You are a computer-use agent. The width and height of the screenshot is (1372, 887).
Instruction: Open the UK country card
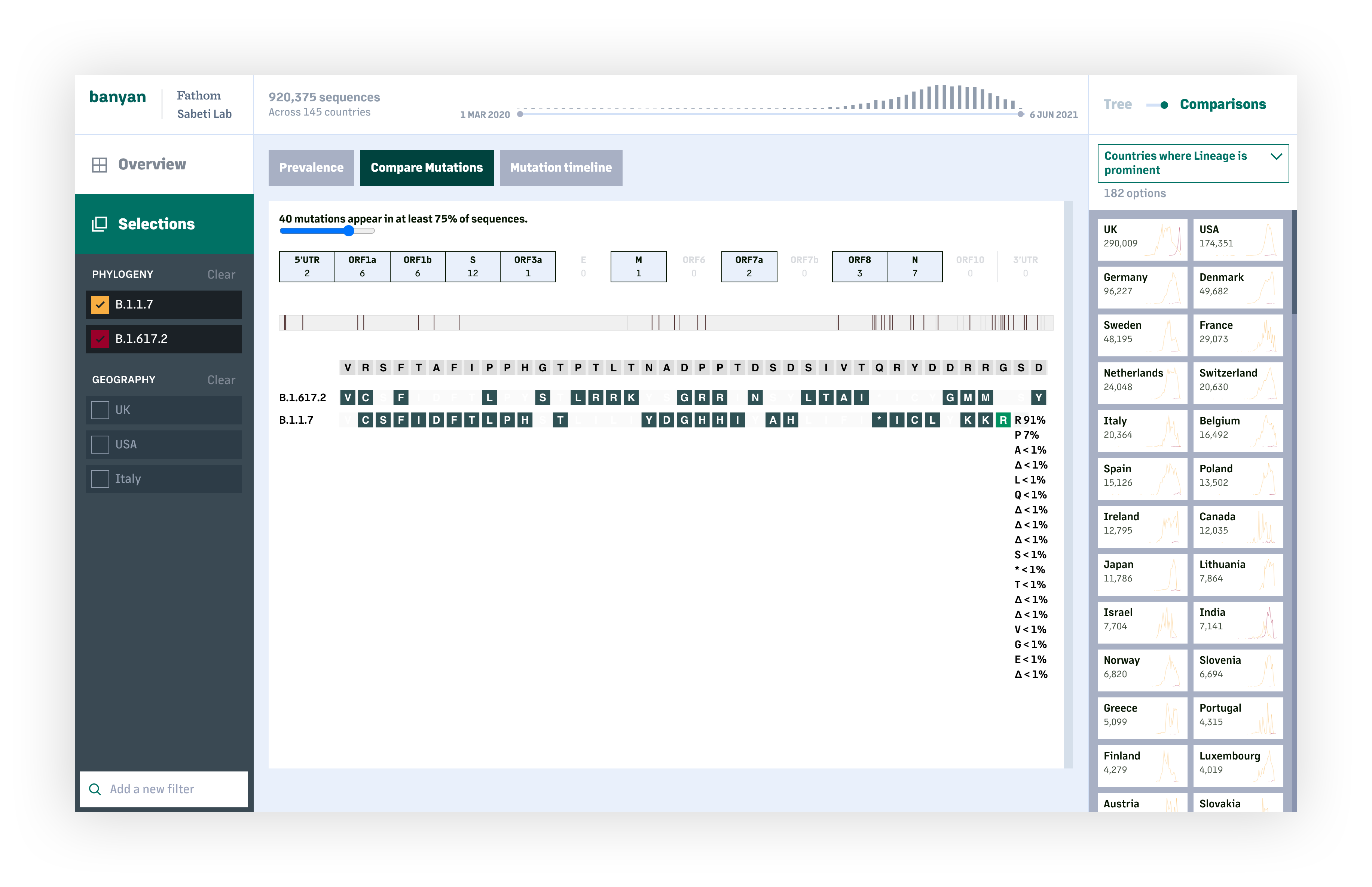pyautogui.click(x=1142, y=239)
